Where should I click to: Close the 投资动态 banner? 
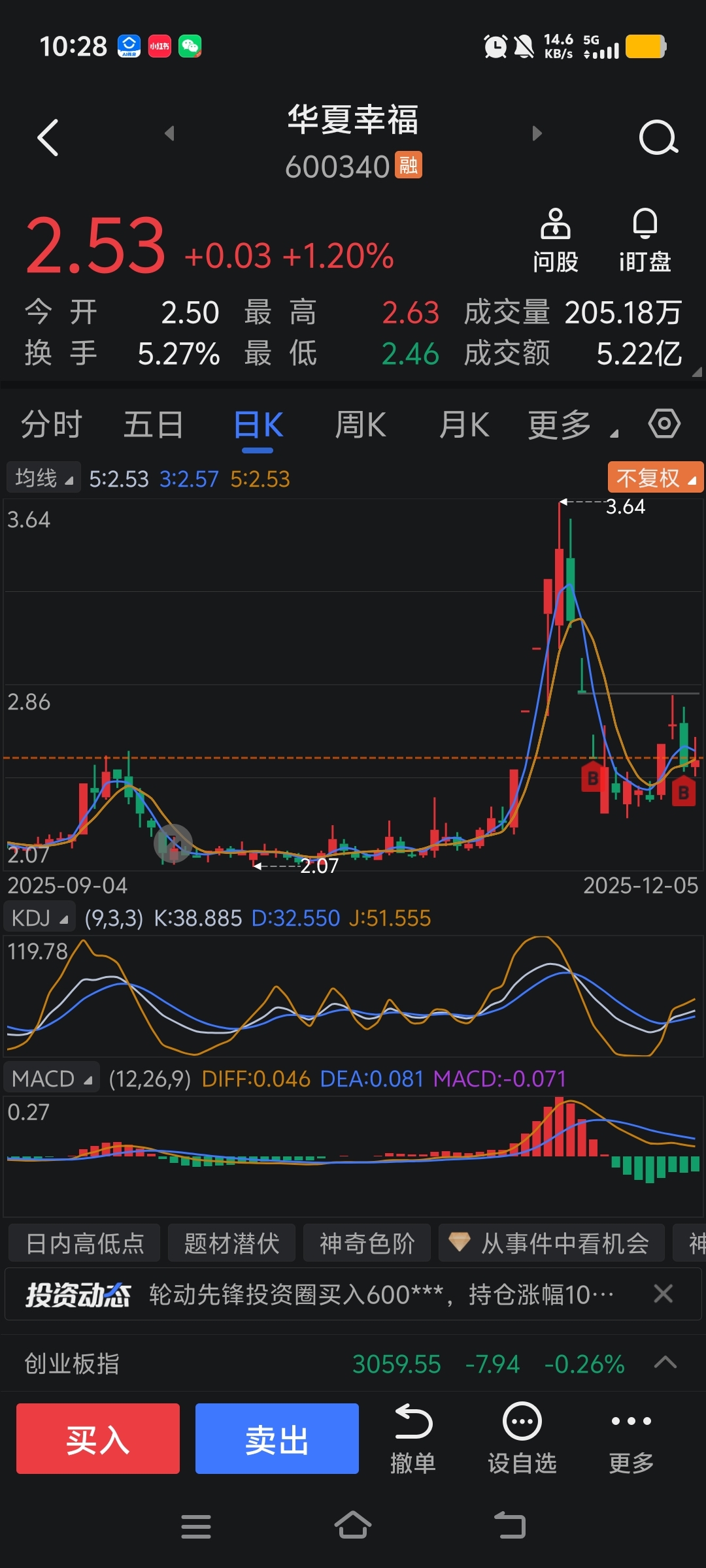[664, 1294]
